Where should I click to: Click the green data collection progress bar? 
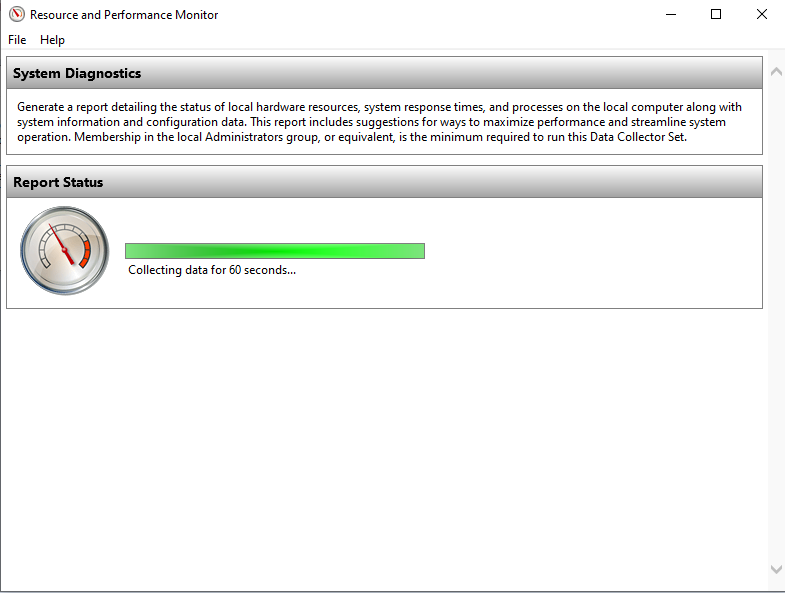click(x=275, y=251)
